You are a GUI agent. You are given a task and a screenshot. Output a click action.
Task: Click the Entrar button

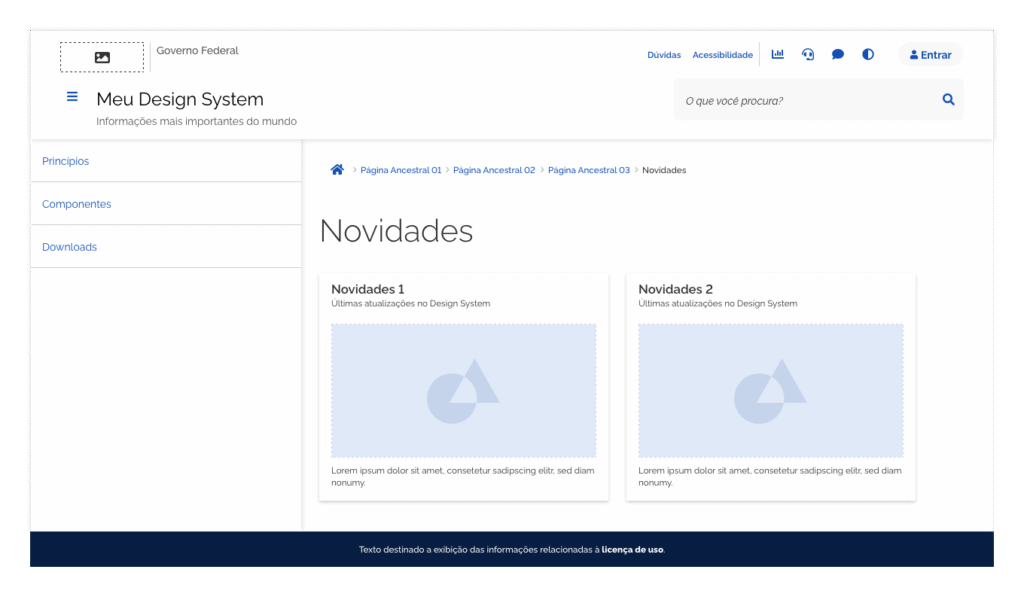(x=930, y=54)
